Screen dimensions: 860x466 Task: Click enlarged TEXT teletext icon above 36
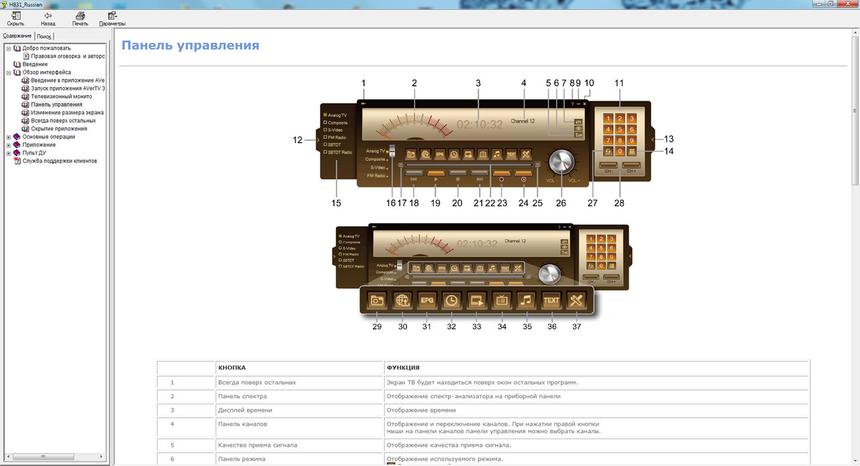pyautogui.click(x=551, y=300)
